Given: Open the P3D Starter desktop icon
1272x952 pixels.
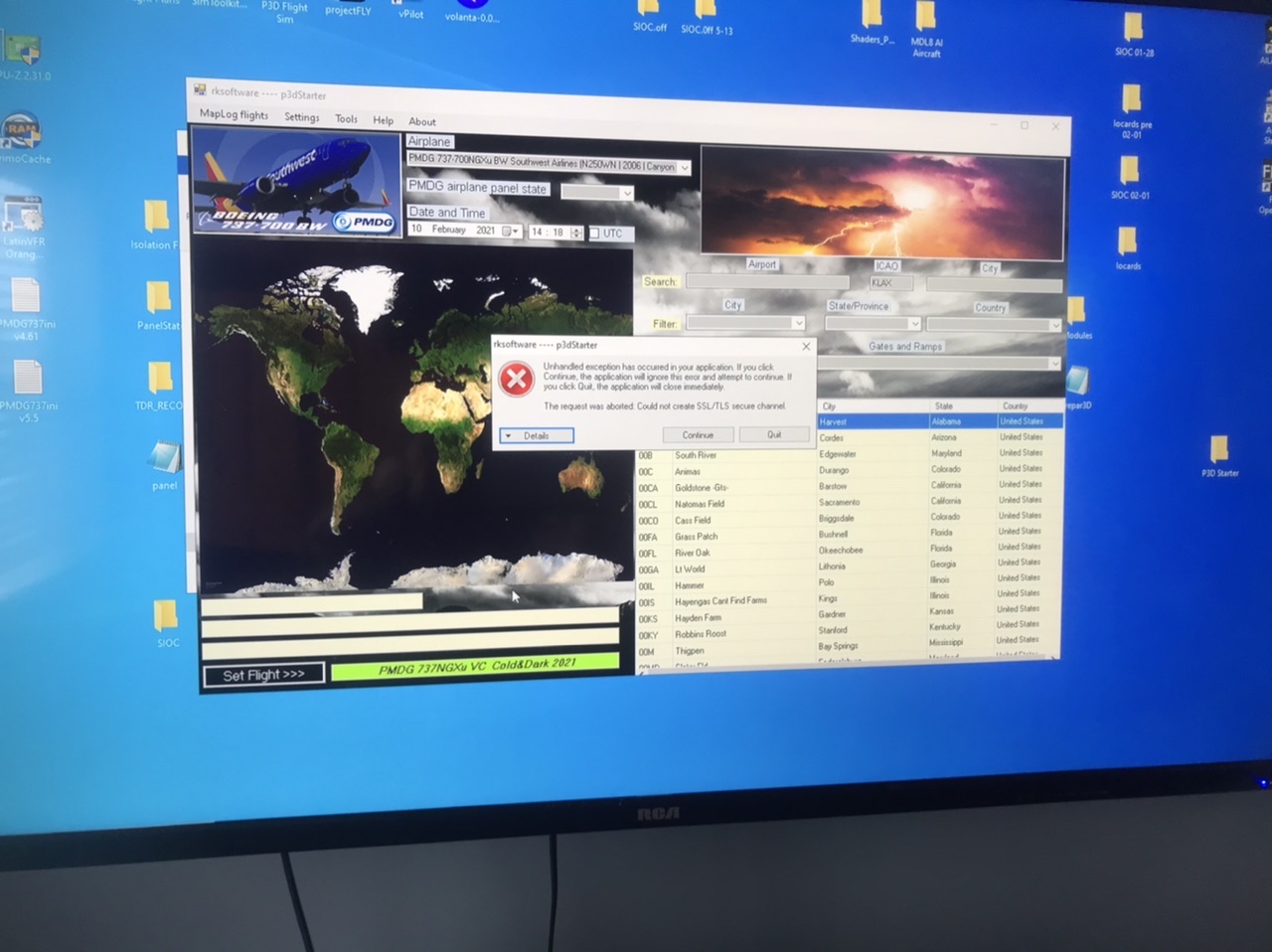Looking at the screenshot, I should [1219, 456].
